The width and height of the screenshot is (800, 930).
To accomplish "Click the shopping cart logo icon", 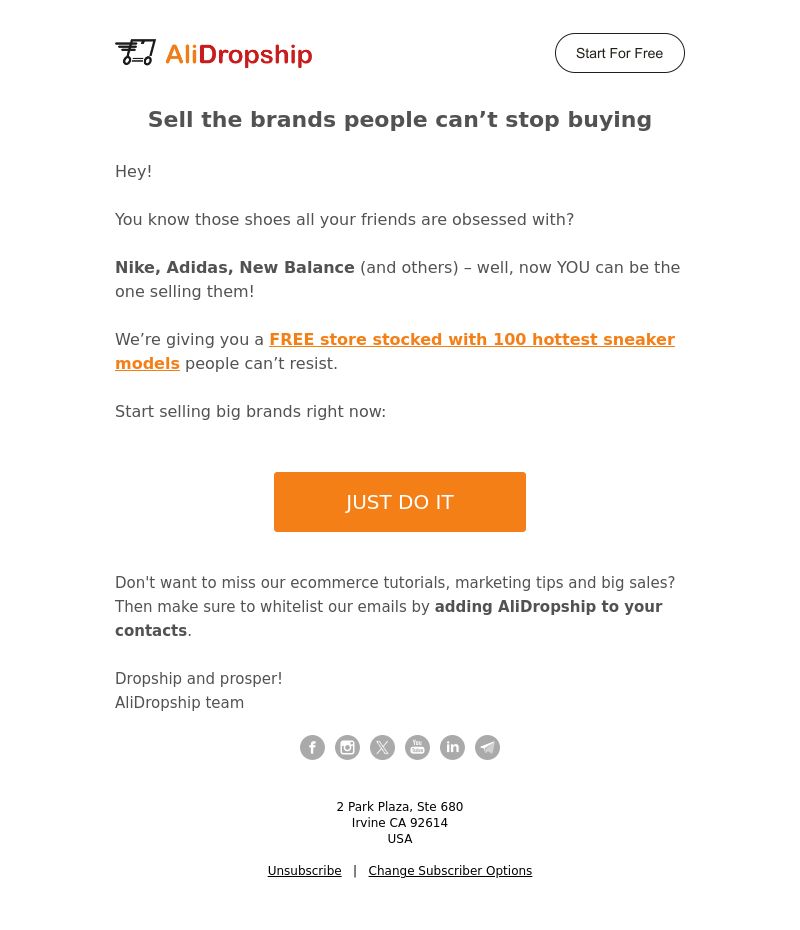I will coord(135,53).
